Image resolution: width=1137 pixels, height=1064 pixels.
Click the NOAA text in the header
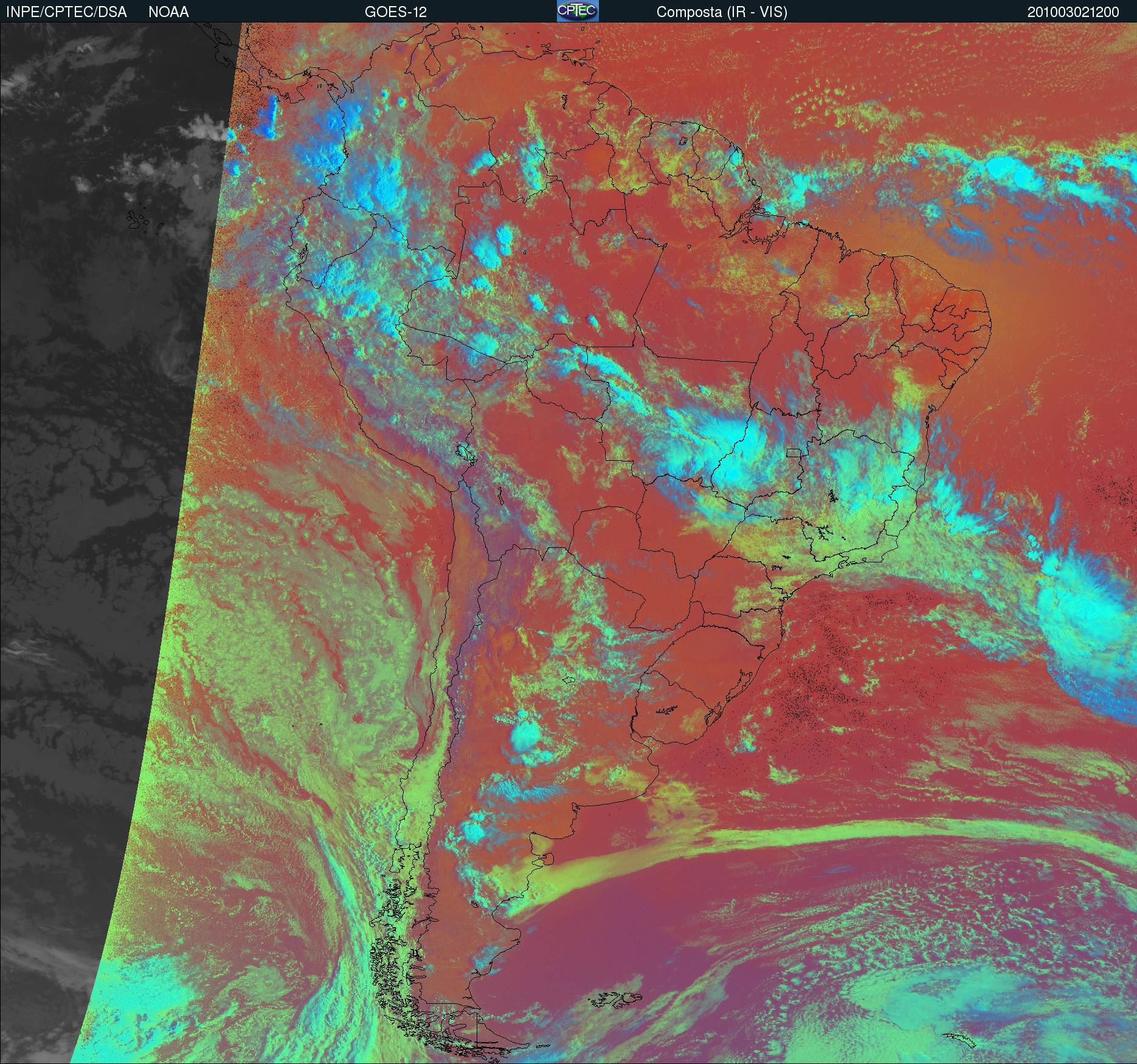pyautogui.click(x=168, y=12)
